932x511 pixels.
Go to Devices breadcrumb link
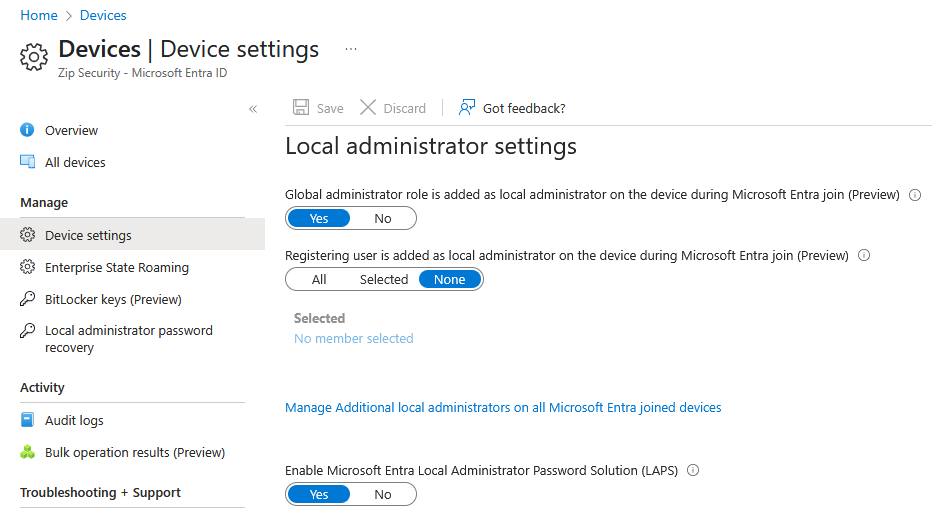[x=103, y=15]
